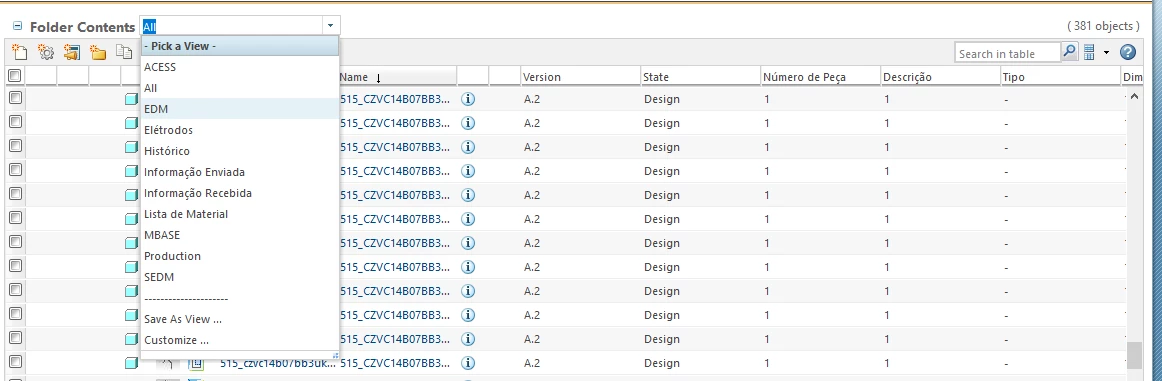
Task: Click the 381 objects count text
Action: pyautogui.click(x=1103, y=26)
